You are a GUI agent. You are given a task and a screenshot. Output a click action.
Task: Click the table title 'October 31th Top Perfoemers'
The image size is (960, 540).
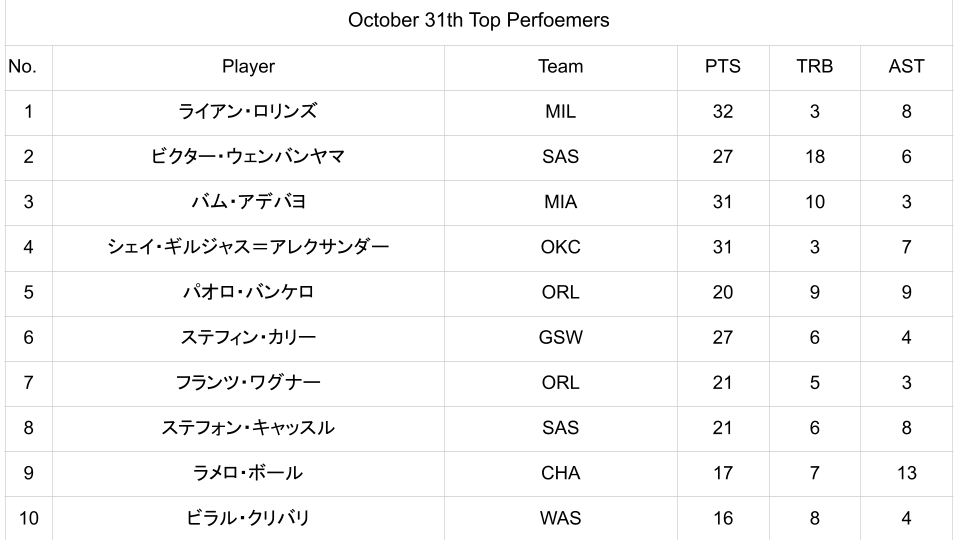coord(478,21)
